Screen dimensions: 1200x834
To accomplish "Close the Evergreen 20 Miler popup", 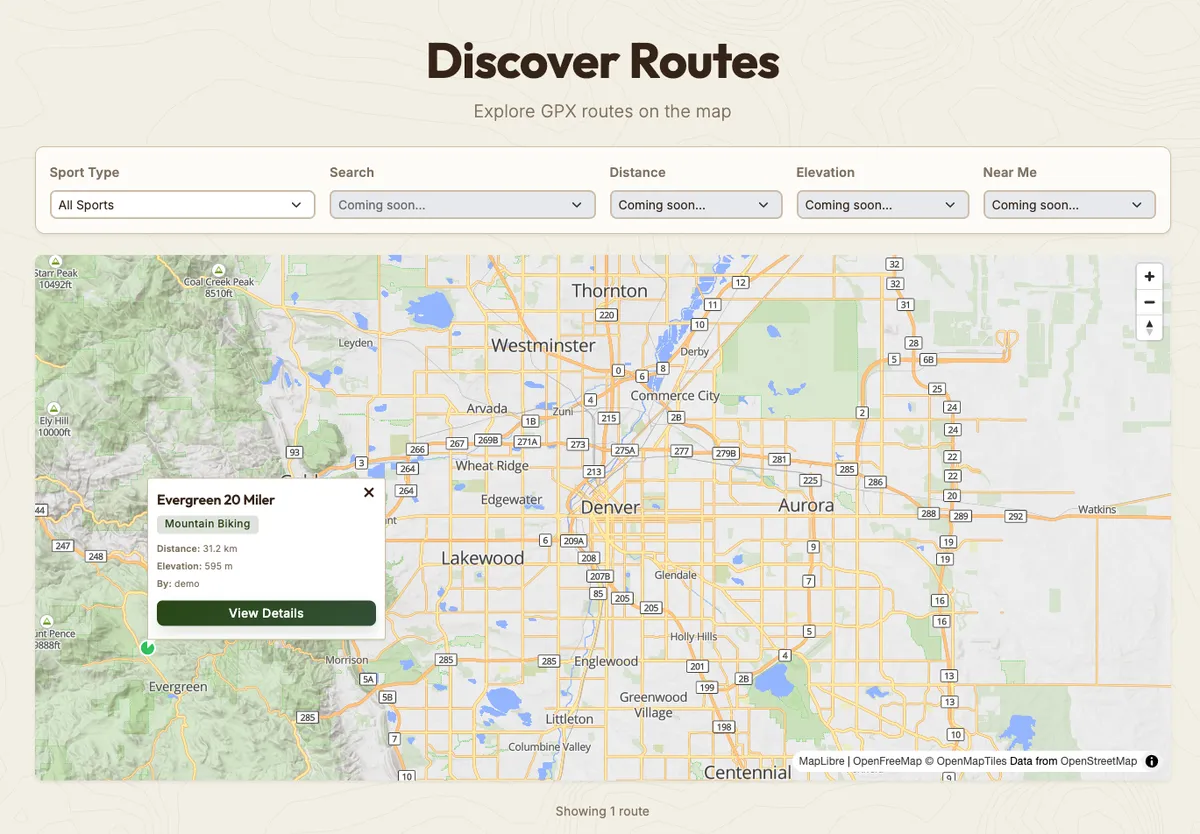I will point(369,492).
